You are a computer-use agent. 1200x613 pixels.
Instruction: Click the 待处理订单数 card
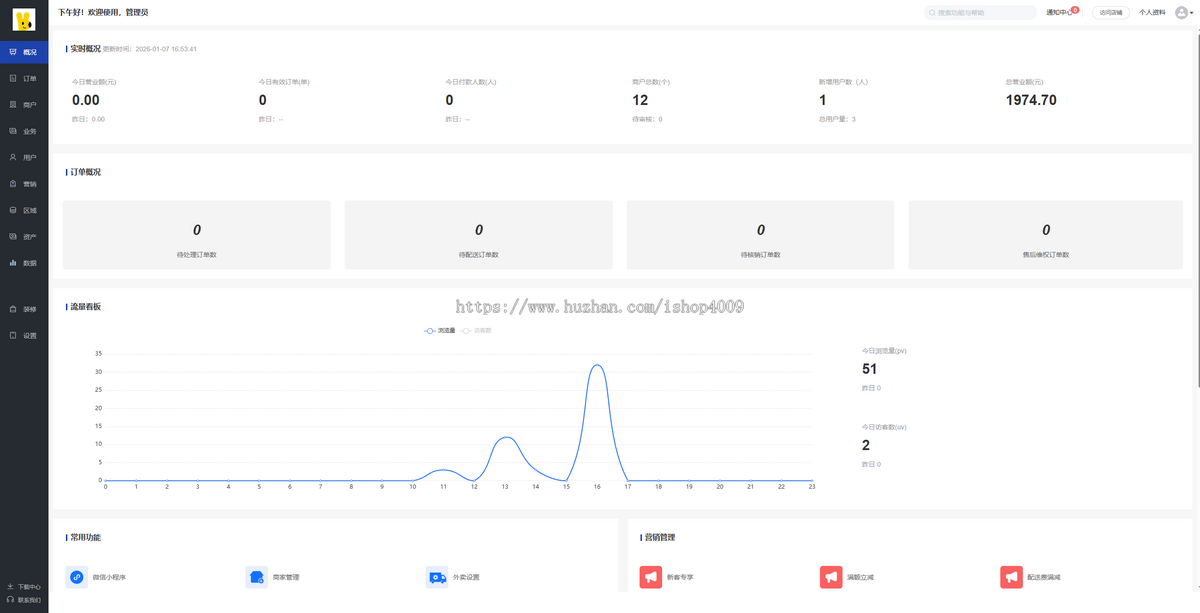coord(197,235)
